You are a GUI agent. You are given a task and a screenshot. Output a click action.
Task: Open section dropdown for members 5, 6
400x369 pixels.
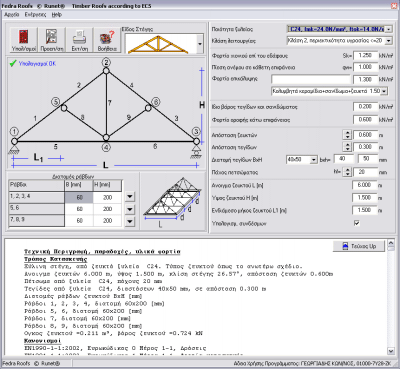click(130, 209)
